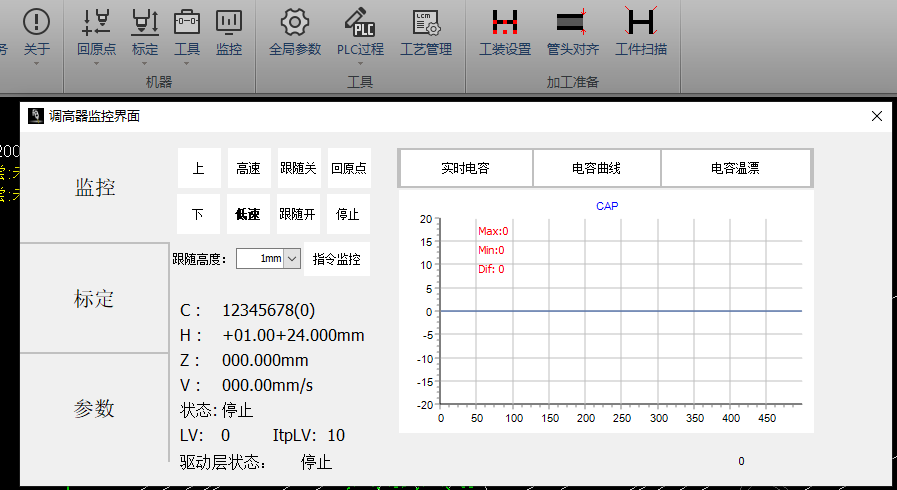This screenshot has width=897, height=490.
Task: Open 全局参数 global parameters gear icon
Action: click(x=295, y=23)
